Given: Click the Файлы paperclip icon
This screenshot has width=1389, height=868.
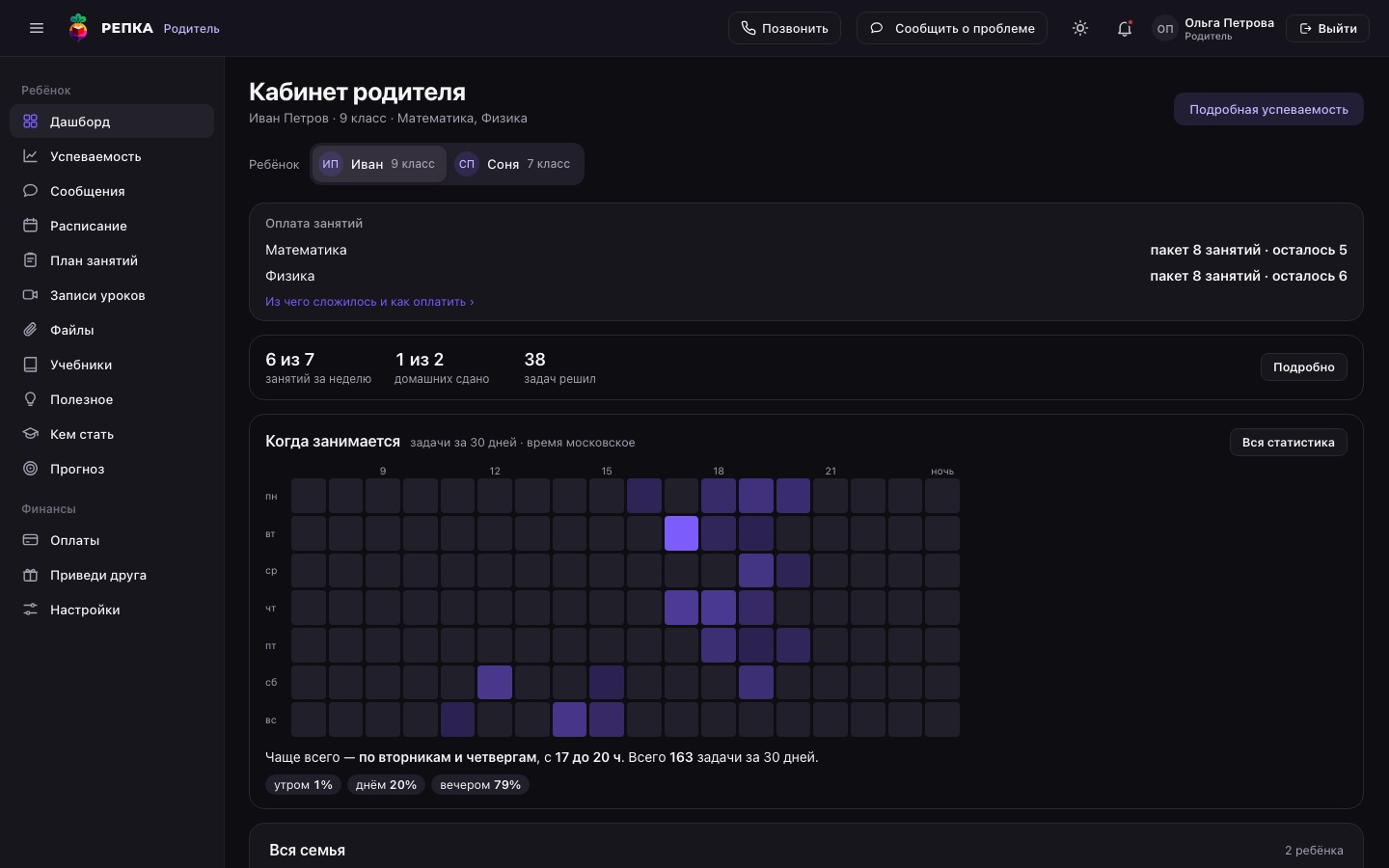Looking at the screenshot, I should 31,330.
